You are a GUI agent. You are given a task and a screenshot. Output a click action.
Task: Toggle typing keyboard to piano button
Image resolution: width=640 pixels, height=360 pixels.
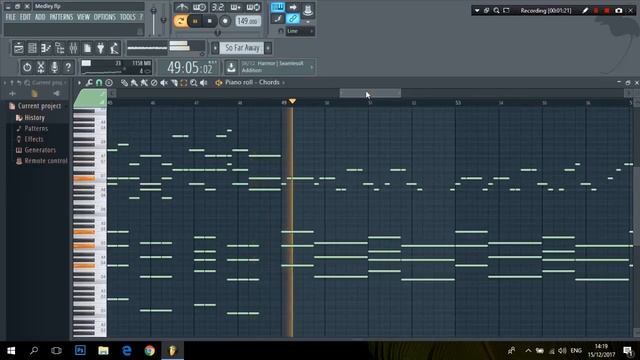278,7
